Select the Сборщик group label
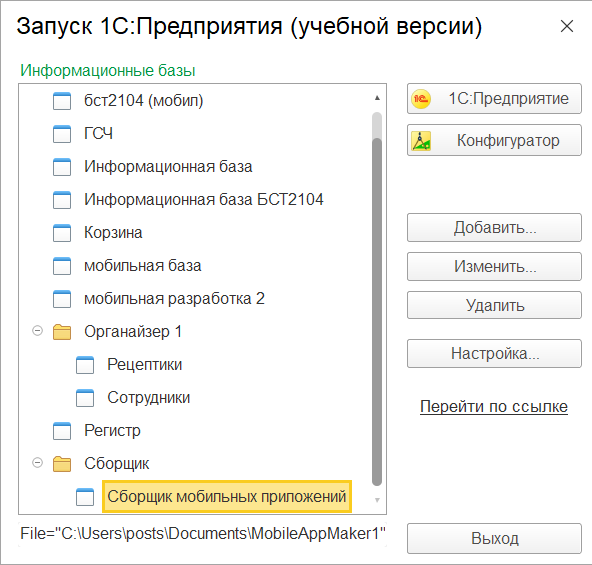The height and width of the screenshot is (565, 592). click(x=117, y=464)
